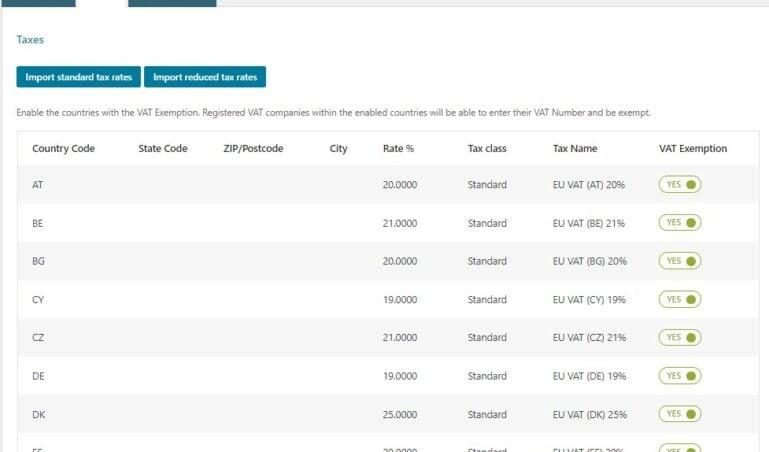Click Standard tax class in BG row

pyautogui.click(x=487, y=261)
